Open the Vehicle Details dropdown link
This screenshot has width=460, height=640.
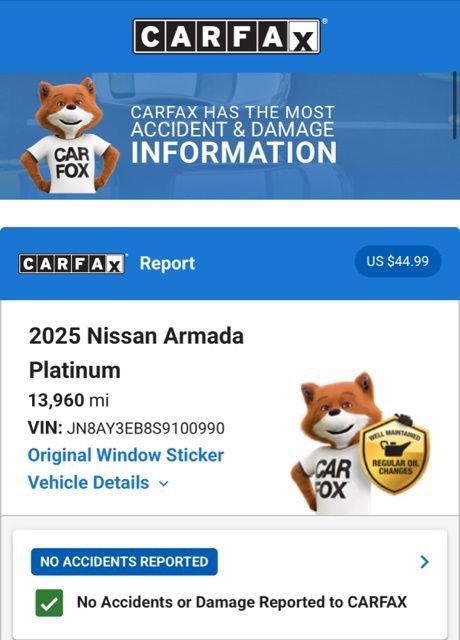coord(98,482)
